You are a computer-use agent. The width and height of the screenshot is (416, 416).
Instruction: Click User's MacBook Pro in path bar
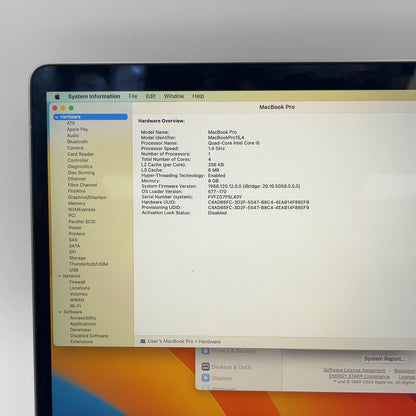[x=170, y=341]
